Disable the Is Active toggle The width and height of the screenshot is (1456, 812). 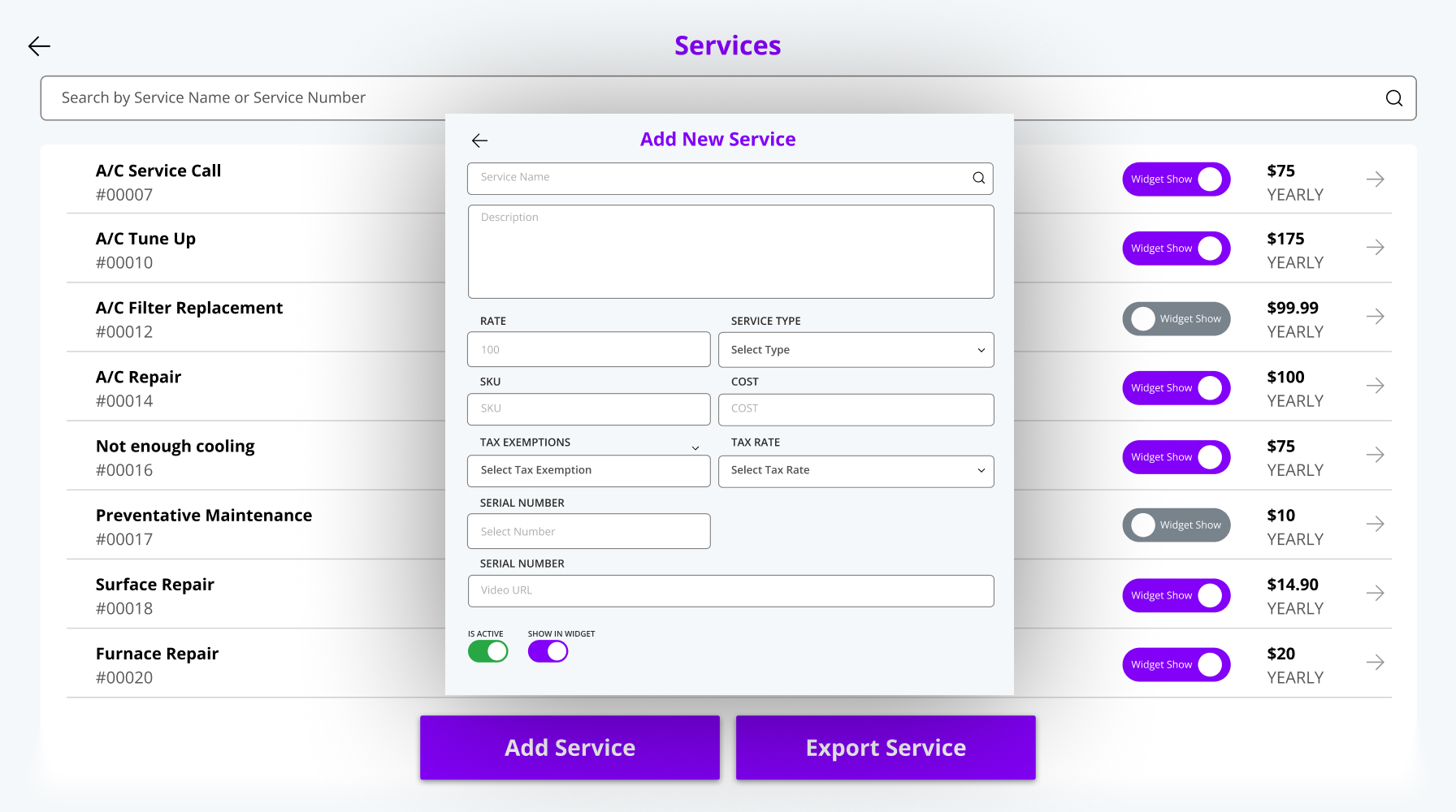pos(487,651)
